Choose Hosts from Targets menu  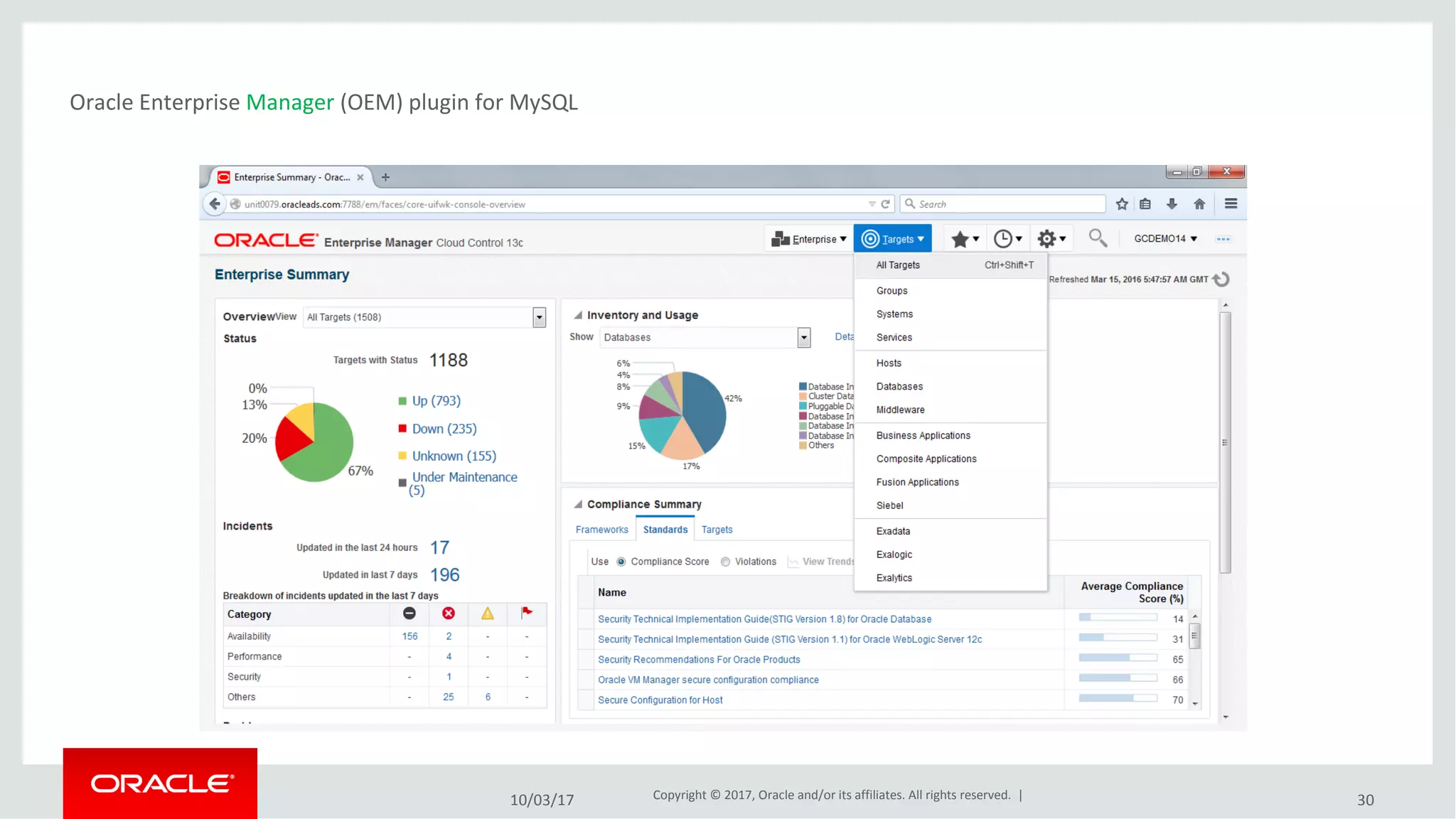click(951, 363)
